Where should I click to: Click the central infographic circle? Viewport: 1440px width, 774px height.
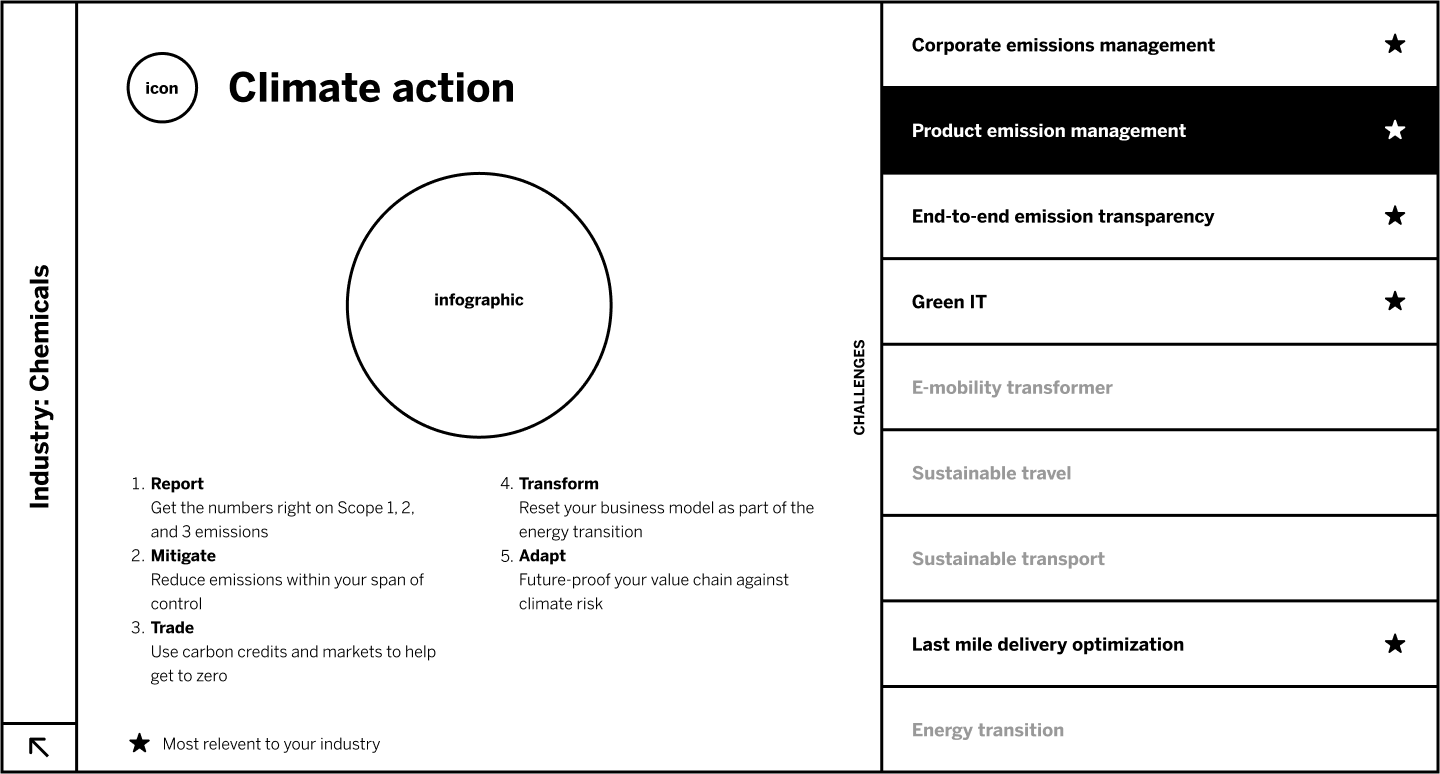[479, 305]
